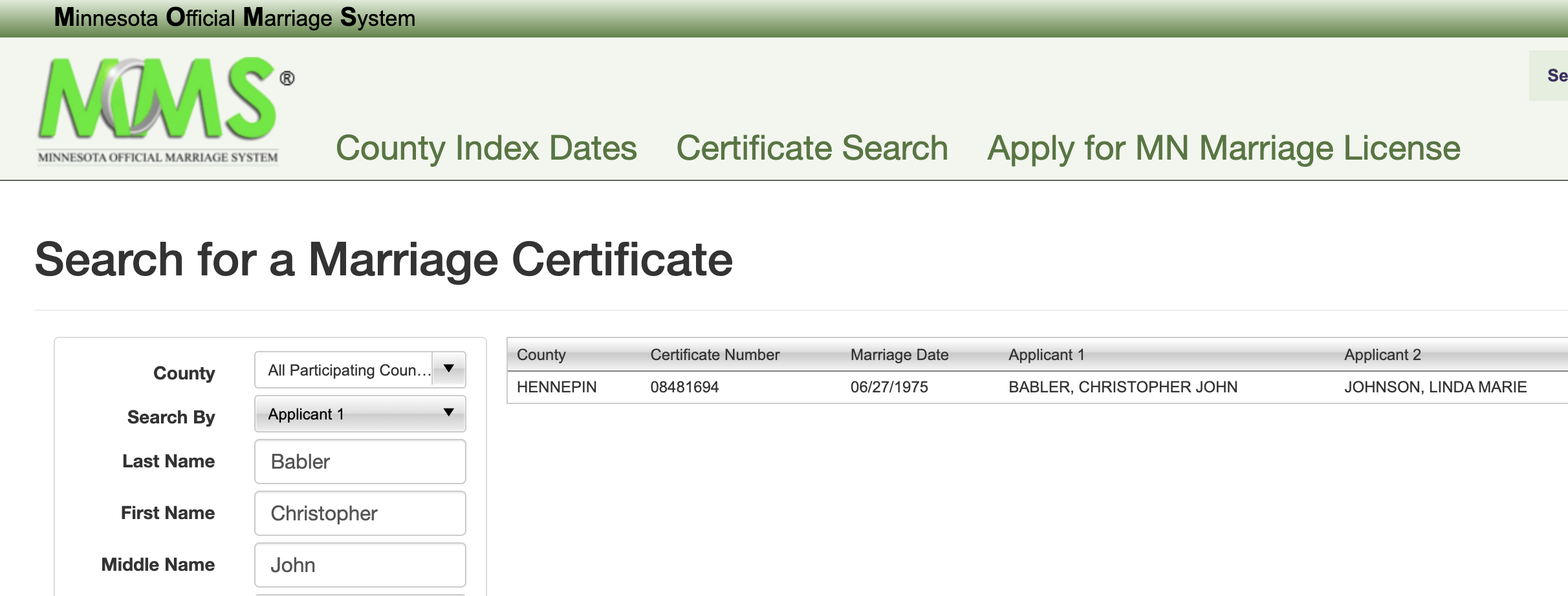Focus the Last Name field containing Babler

click(360, 462)
